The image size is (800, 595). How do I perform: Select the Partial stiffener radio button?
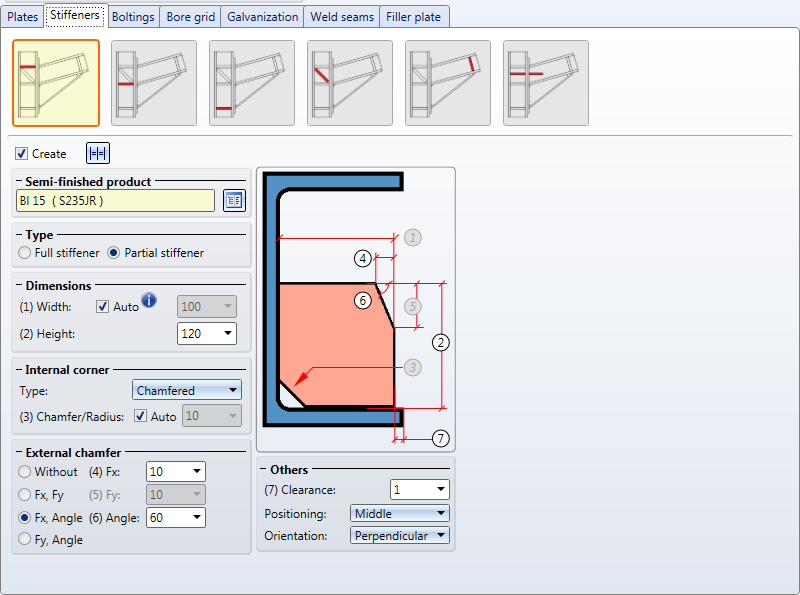(x=114, y=253)
